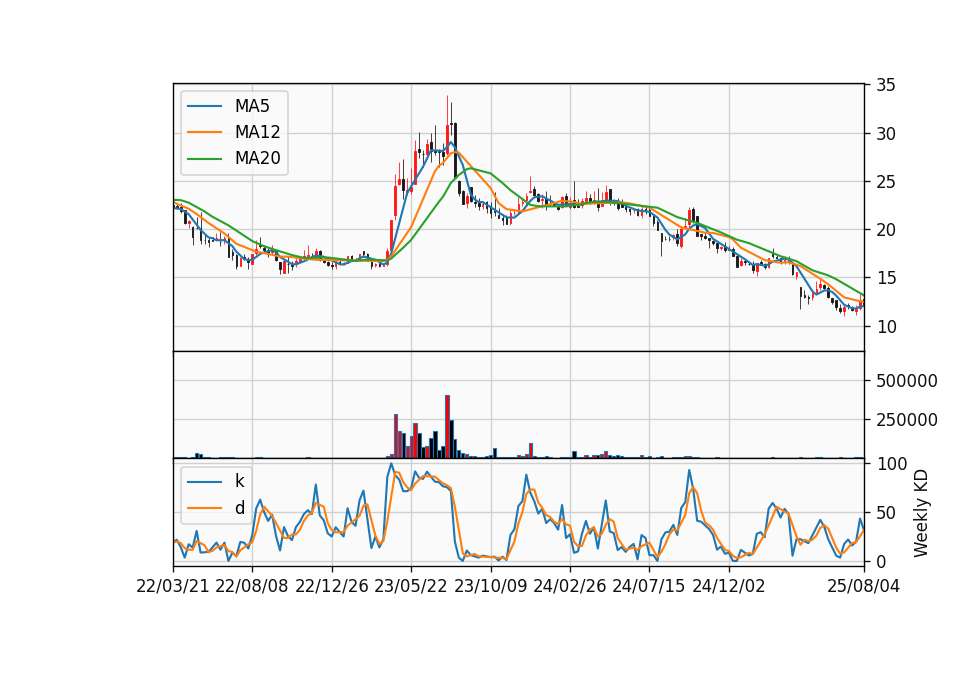The height and width of the screenshot is (690, 960).
Task: Click the k legend label in KD panel
Action: (239, 481)
